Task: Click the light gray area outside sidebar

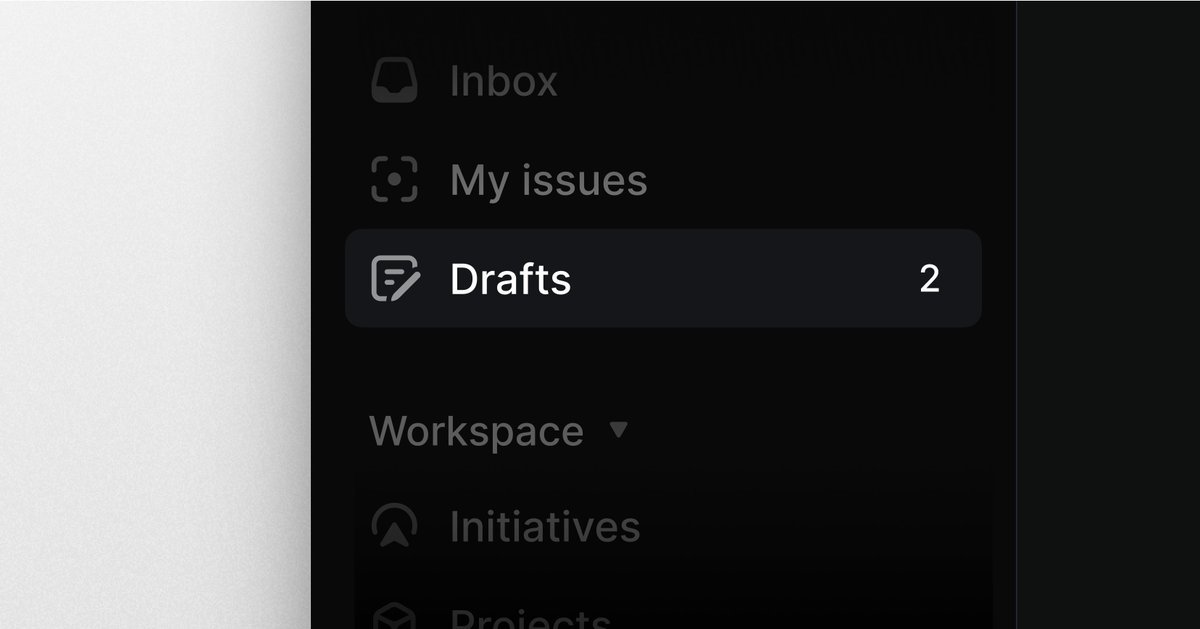Action: click(x=150, y=300)
